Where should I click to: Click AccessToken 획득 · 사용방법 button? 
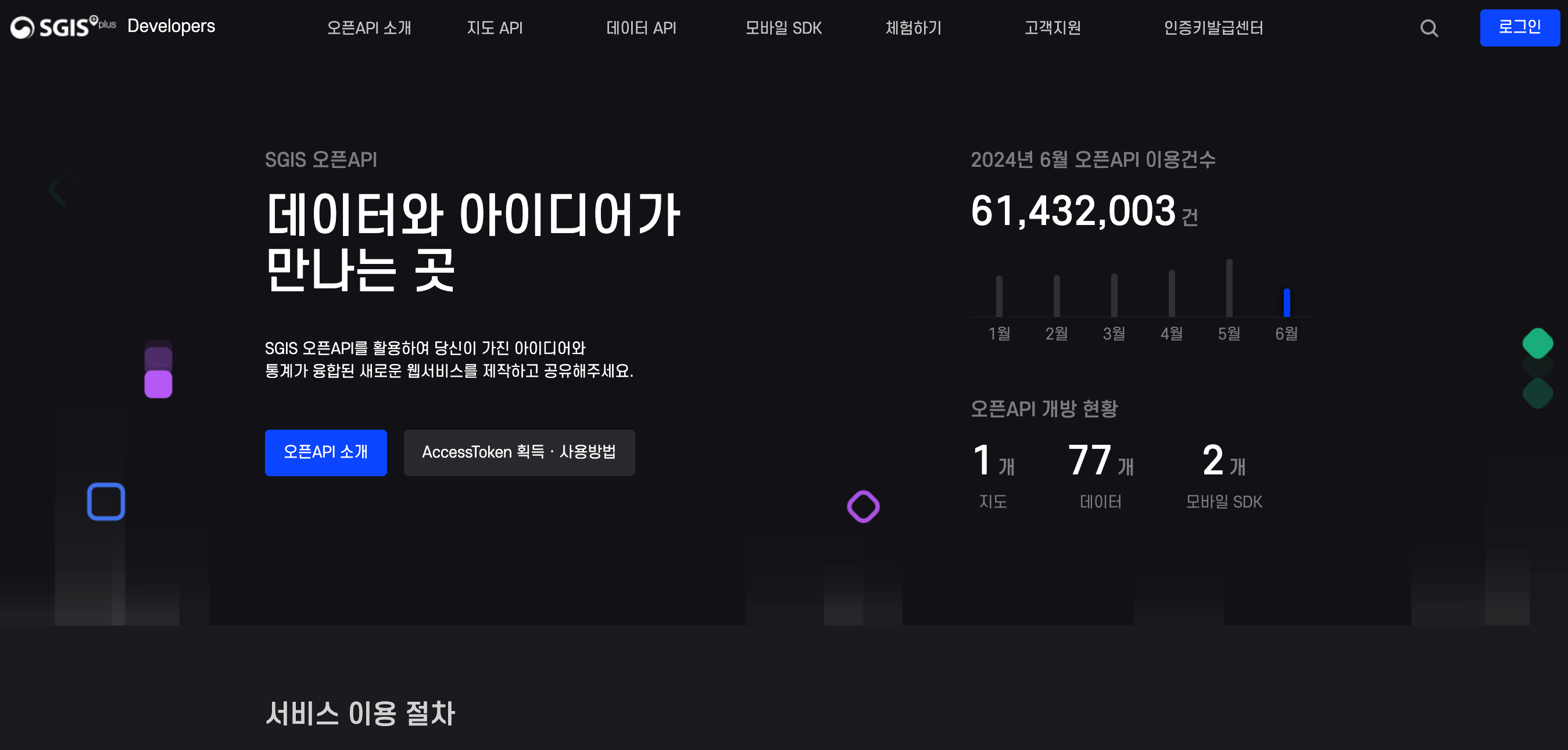coord(519,452)
